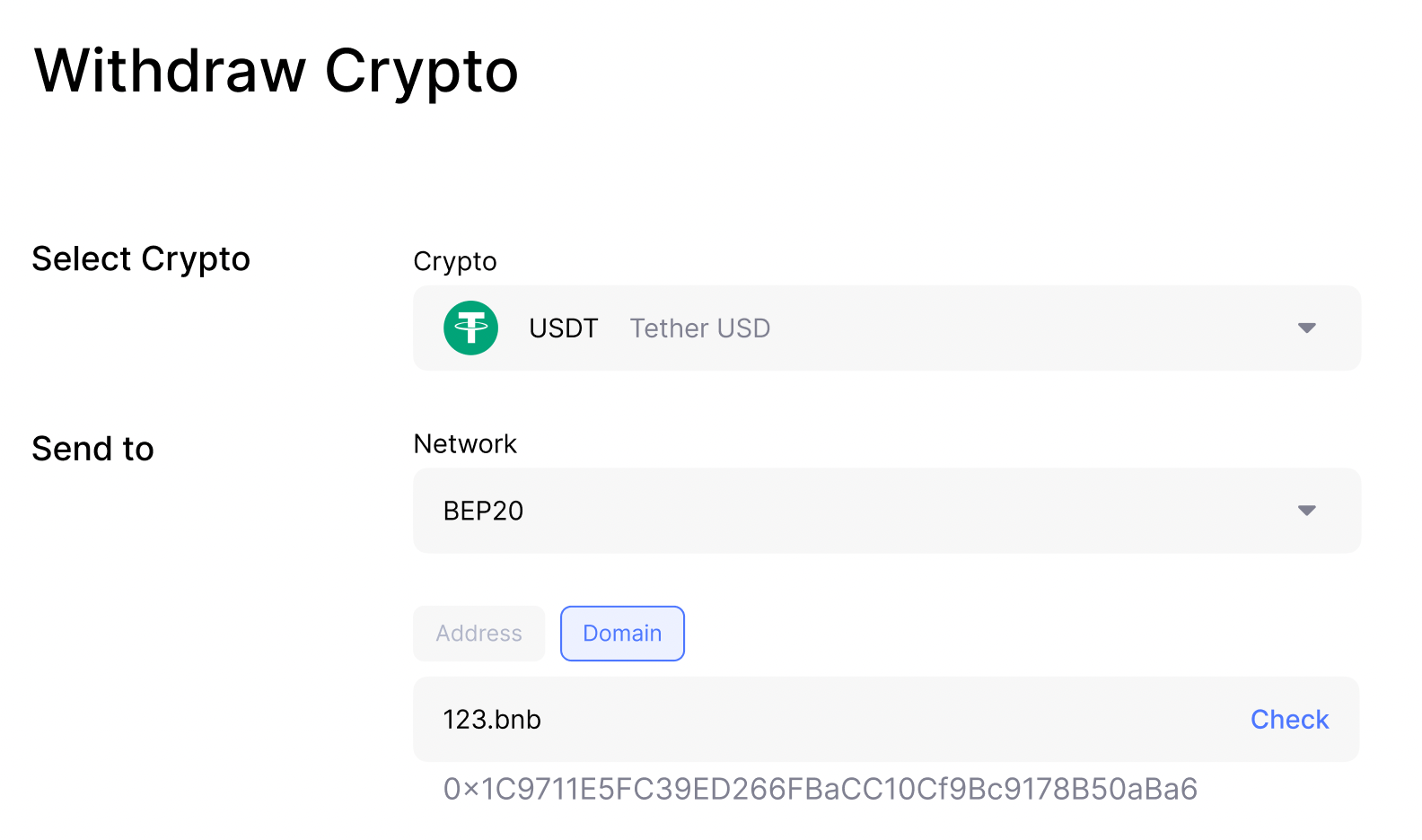Screen dimensions: 1422x840
Task: Select the Domain tab
Action: coord(622,634)
